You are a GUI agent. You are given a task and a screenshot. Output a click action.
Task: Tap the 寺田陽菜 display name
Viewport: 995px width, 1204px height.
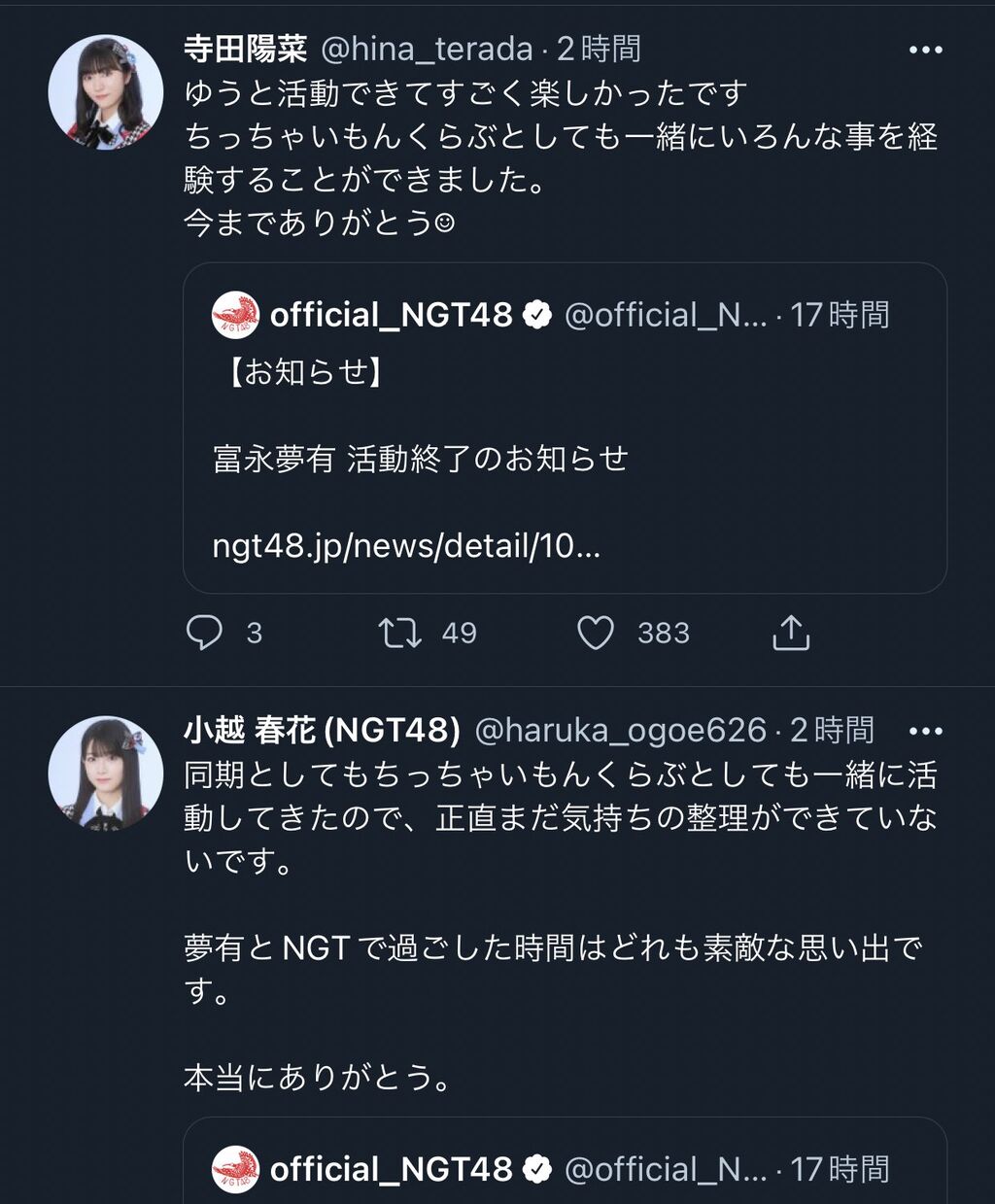[245, 49]
